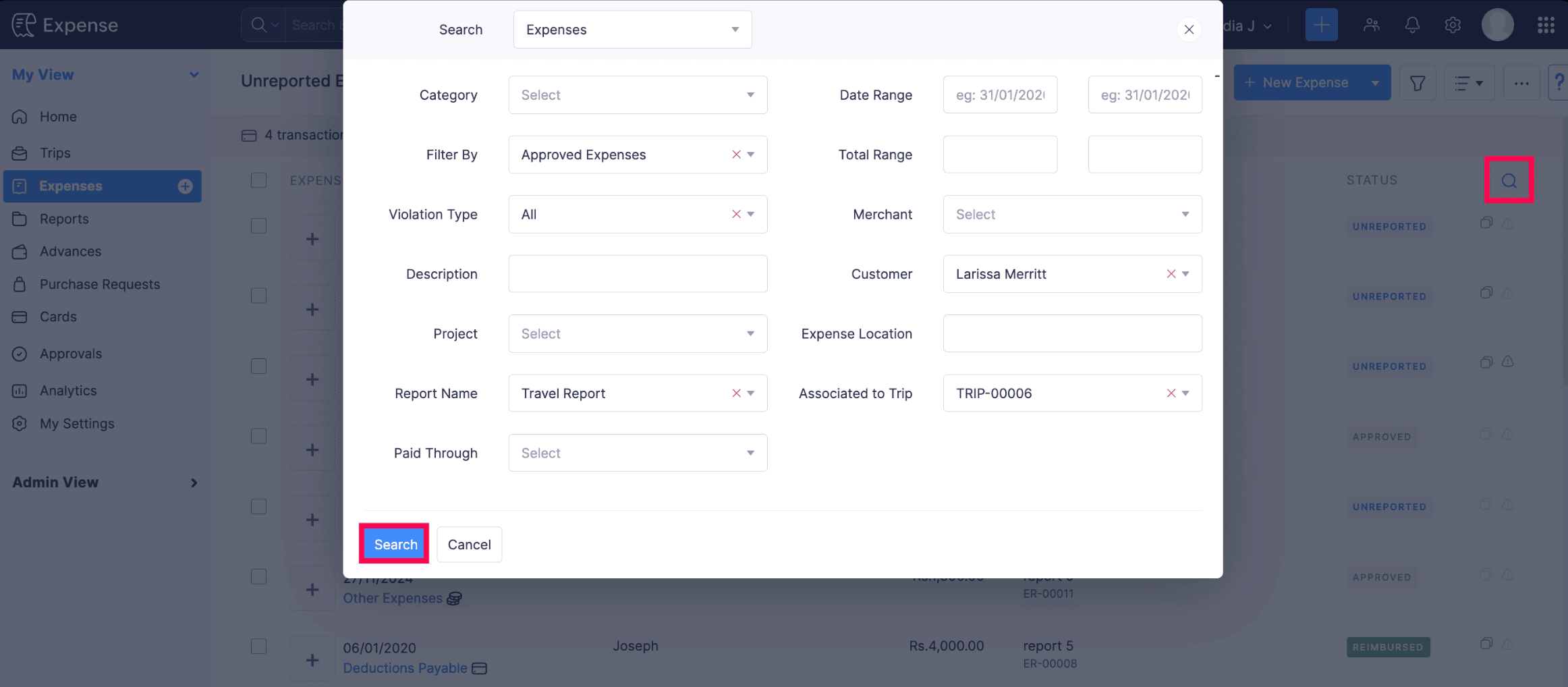Click the blue quick-create plus button

[1321, 26]
